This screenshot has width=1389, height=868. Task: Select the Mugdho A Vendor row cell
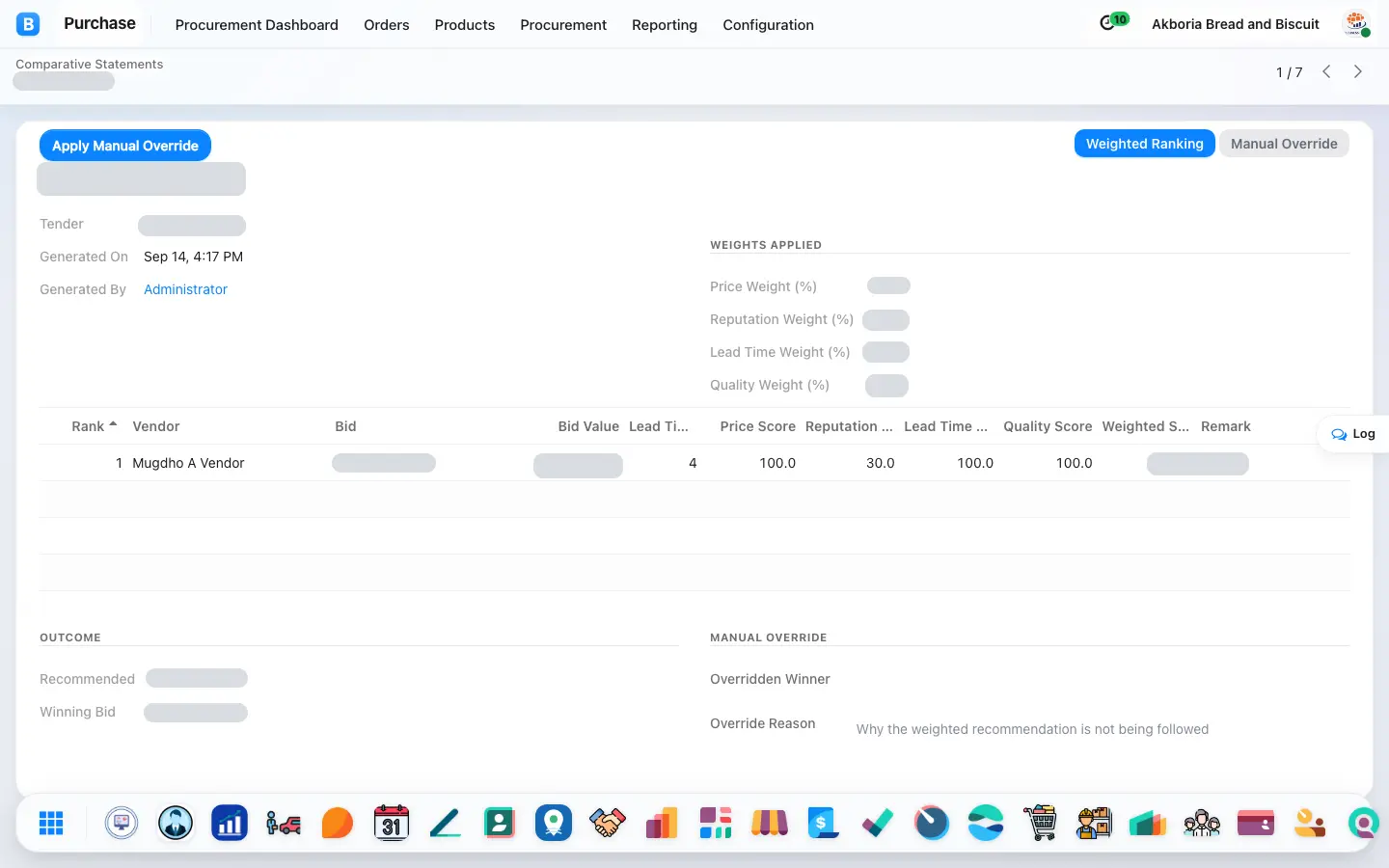coord(188,463)
